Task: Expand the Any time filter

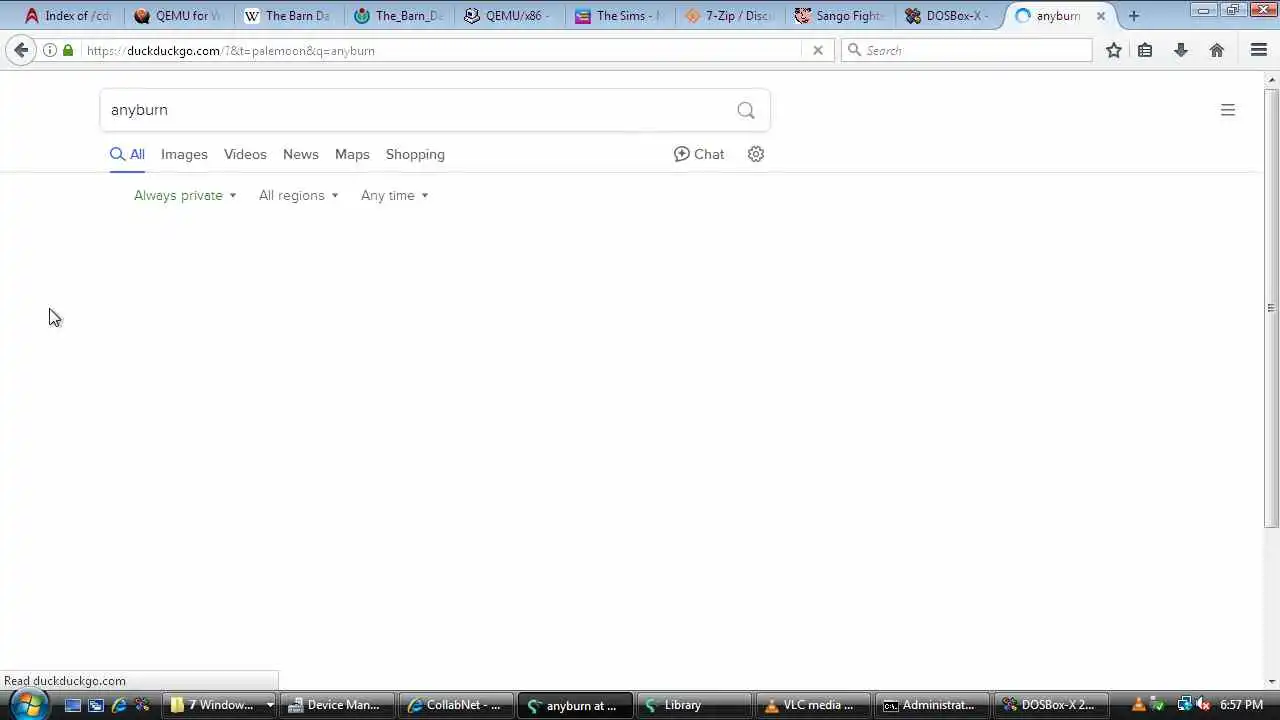Action: point(394,195)
